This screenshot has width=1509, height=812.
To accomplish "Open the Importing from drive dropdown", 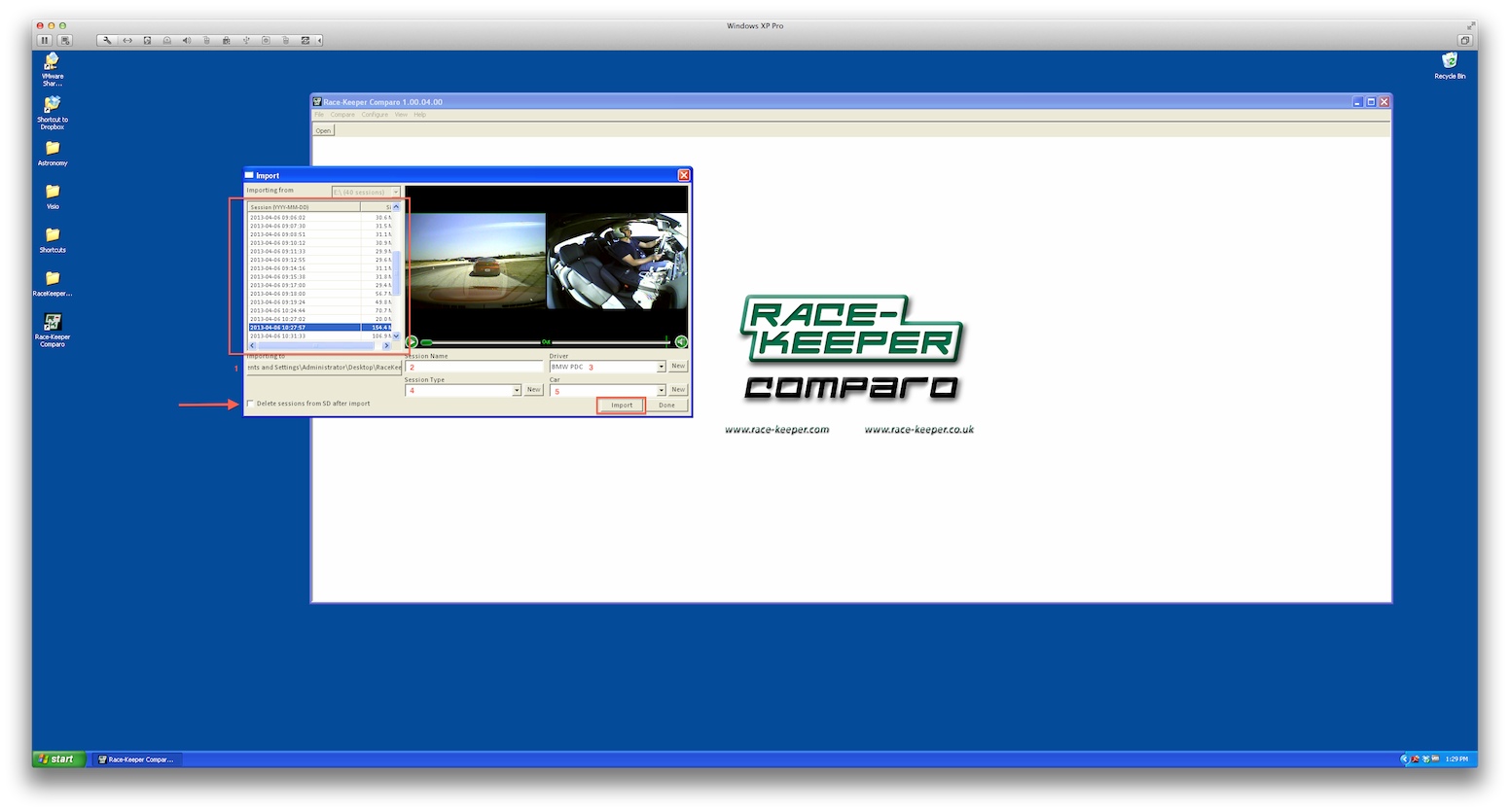I will tap(366, 192).
